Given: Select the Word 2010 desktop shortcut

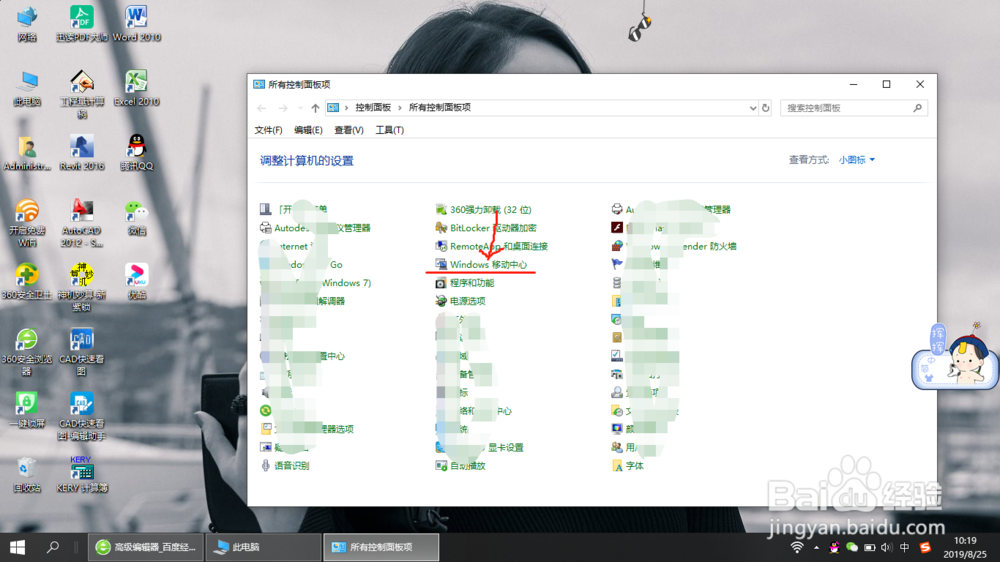Looking at the screenshot, I should (136, 24).
